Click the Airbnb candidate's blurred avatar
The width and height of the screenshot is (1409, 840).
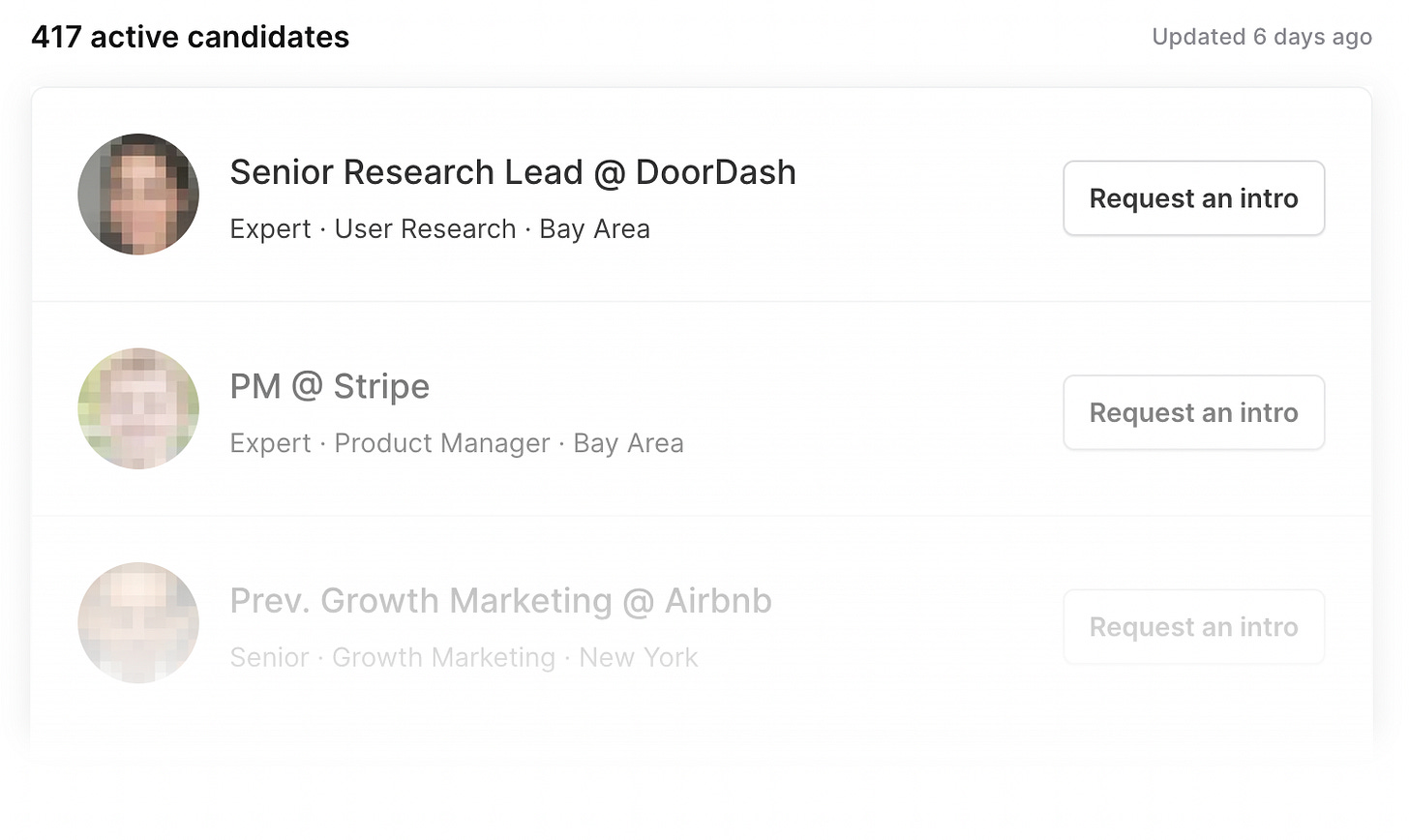point(138,623)
